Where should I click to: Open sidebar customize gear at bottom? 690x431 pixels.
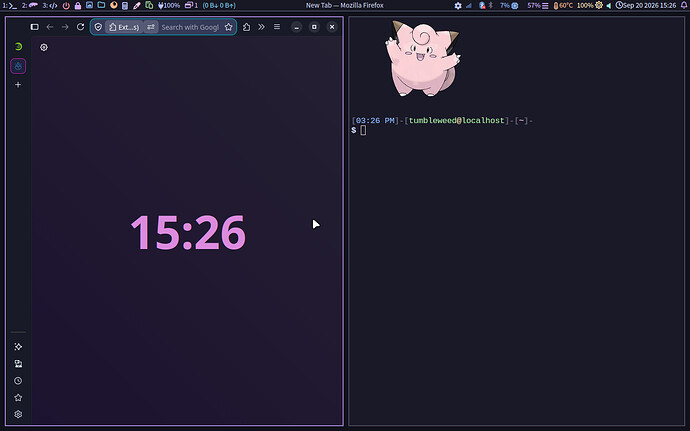tap(18, 414)
